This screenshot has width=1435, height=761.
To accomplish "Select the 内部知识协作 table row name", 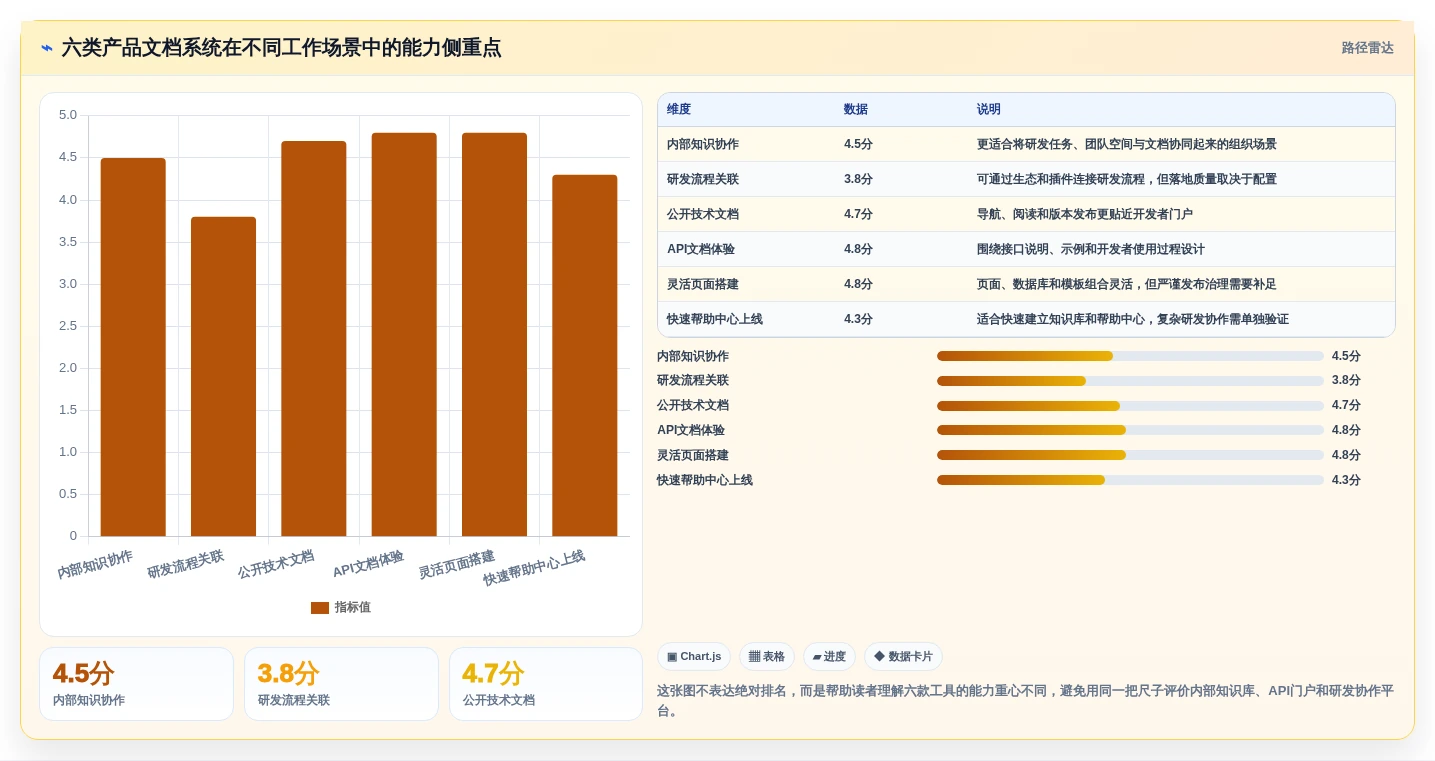I will coord(703,144).
